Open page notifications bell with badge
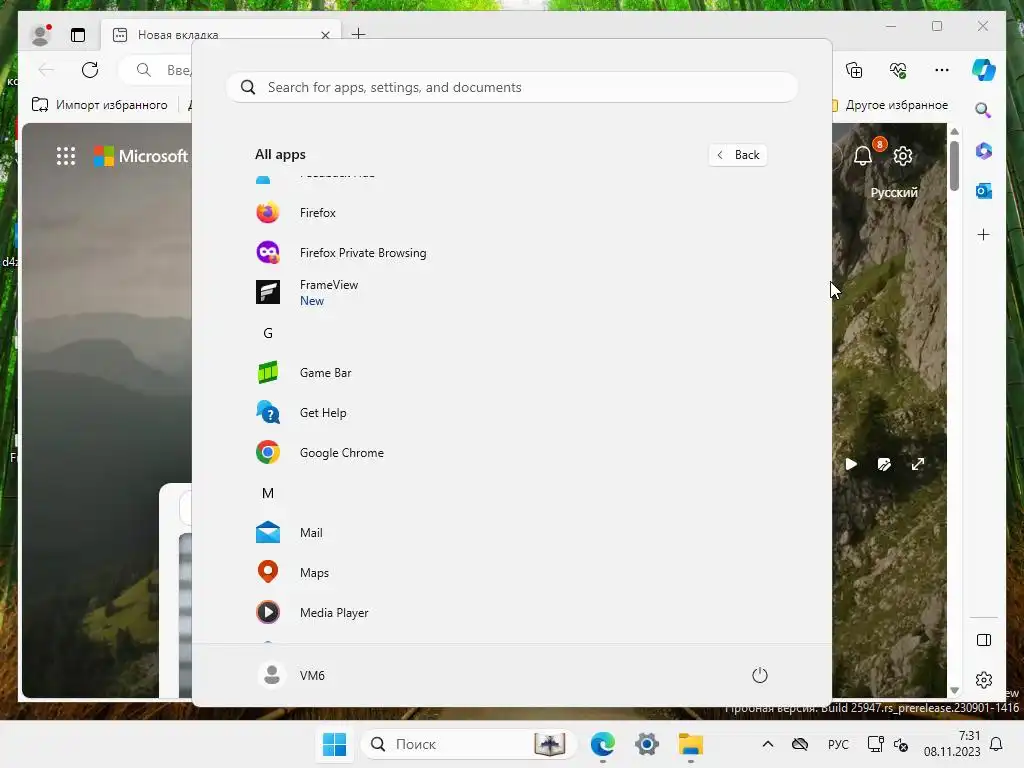This screenshot has width=1024, height=768. click(x=865, y=155)
